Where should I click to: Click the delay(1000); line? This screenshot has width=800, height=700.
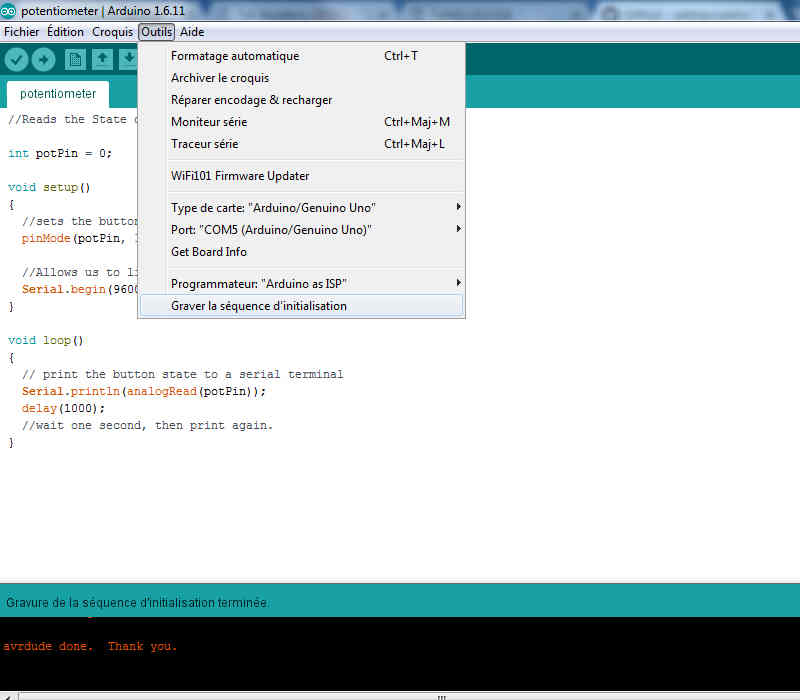[63, 408]
